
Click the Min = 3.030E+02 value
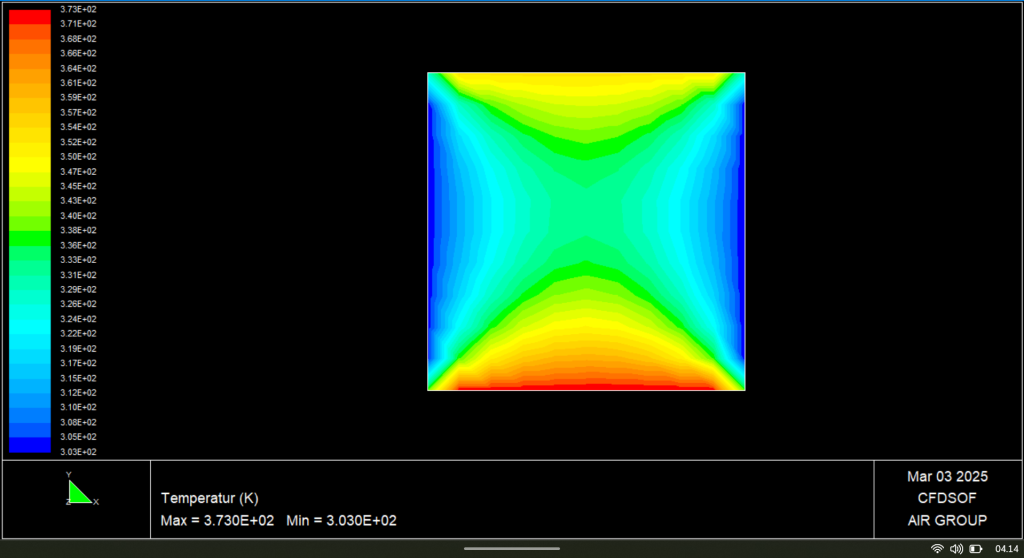(343, 521)
